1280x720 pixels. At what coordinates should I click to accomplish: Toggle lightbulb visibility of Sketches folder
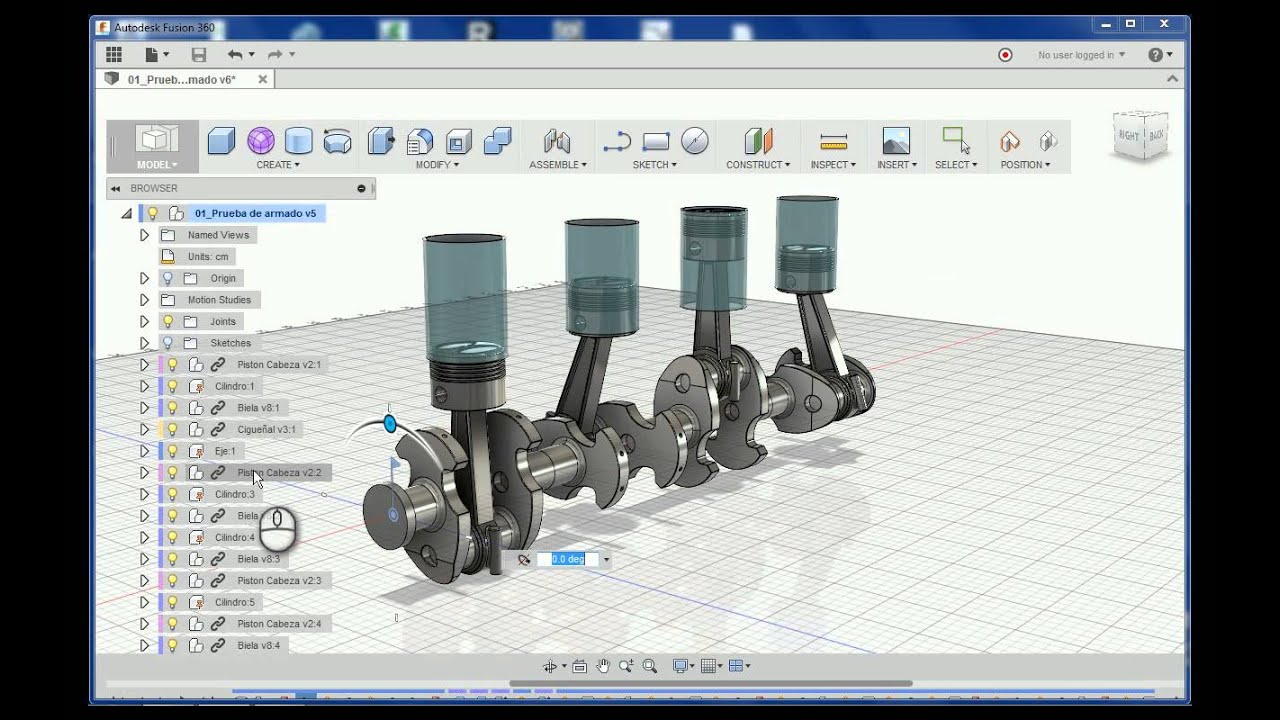tap(168, 343)
